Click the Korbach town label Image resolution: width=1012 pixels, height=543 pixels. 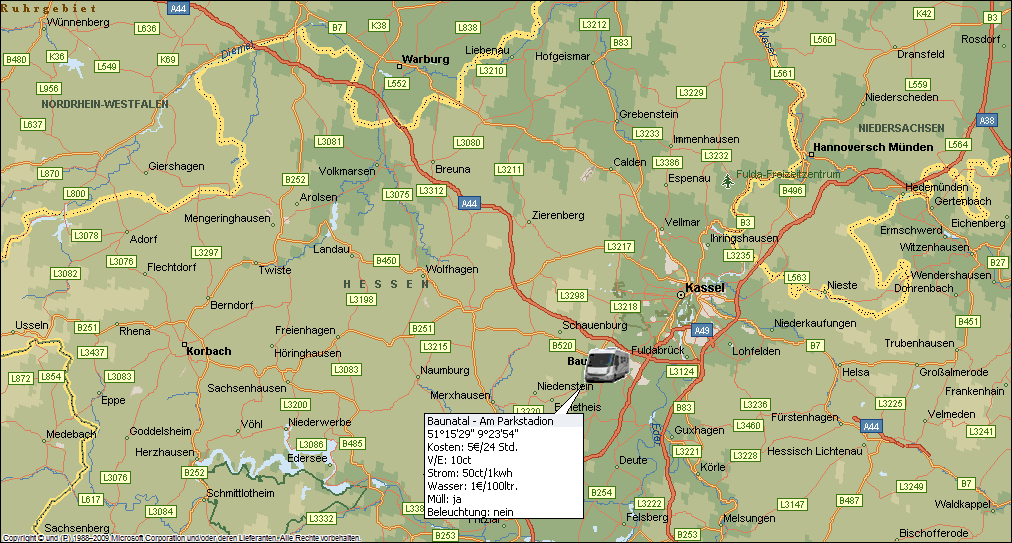tap(209, 351)
